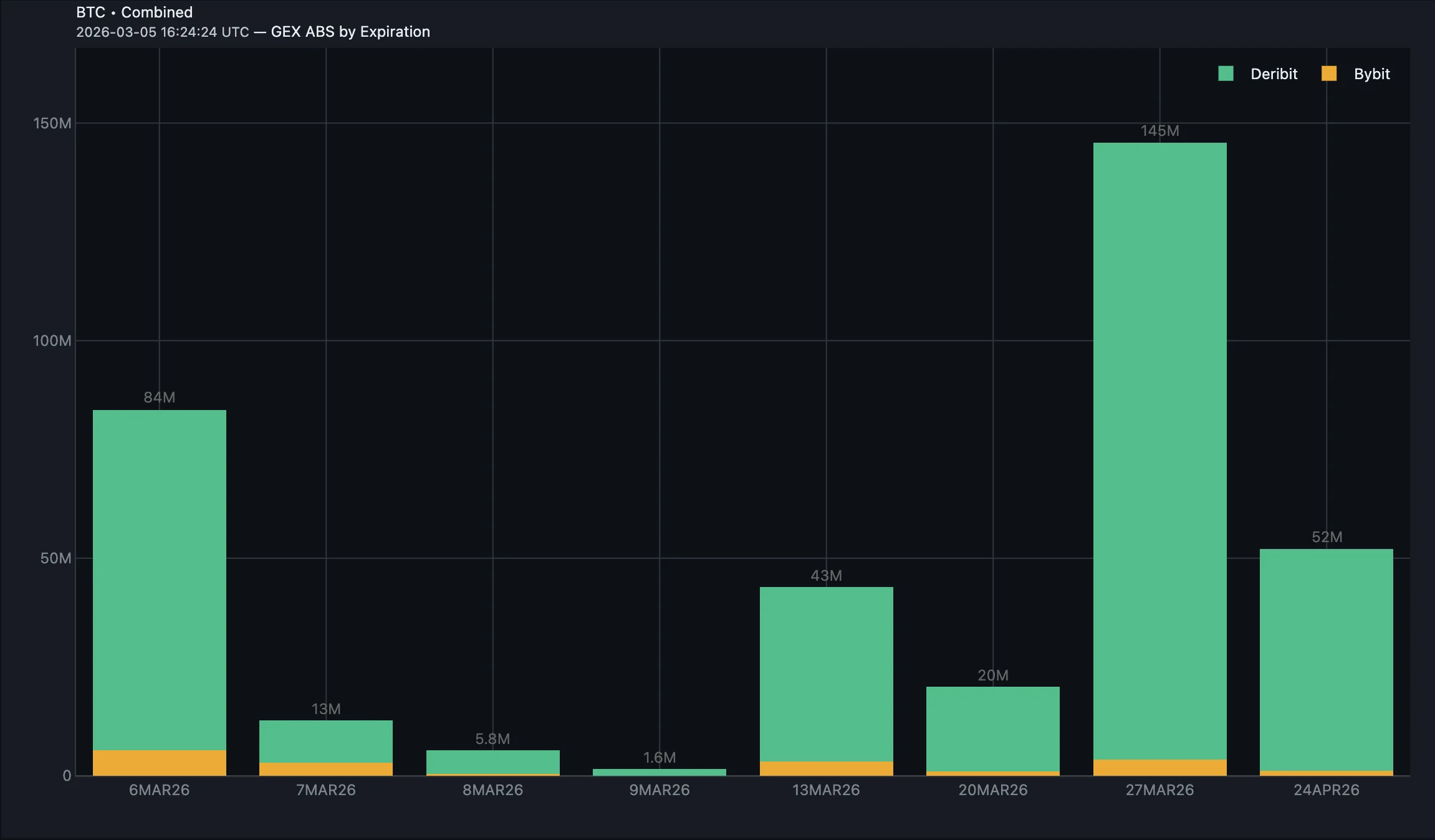Click the 8MAR26 green bar

(x=492, y=761)
